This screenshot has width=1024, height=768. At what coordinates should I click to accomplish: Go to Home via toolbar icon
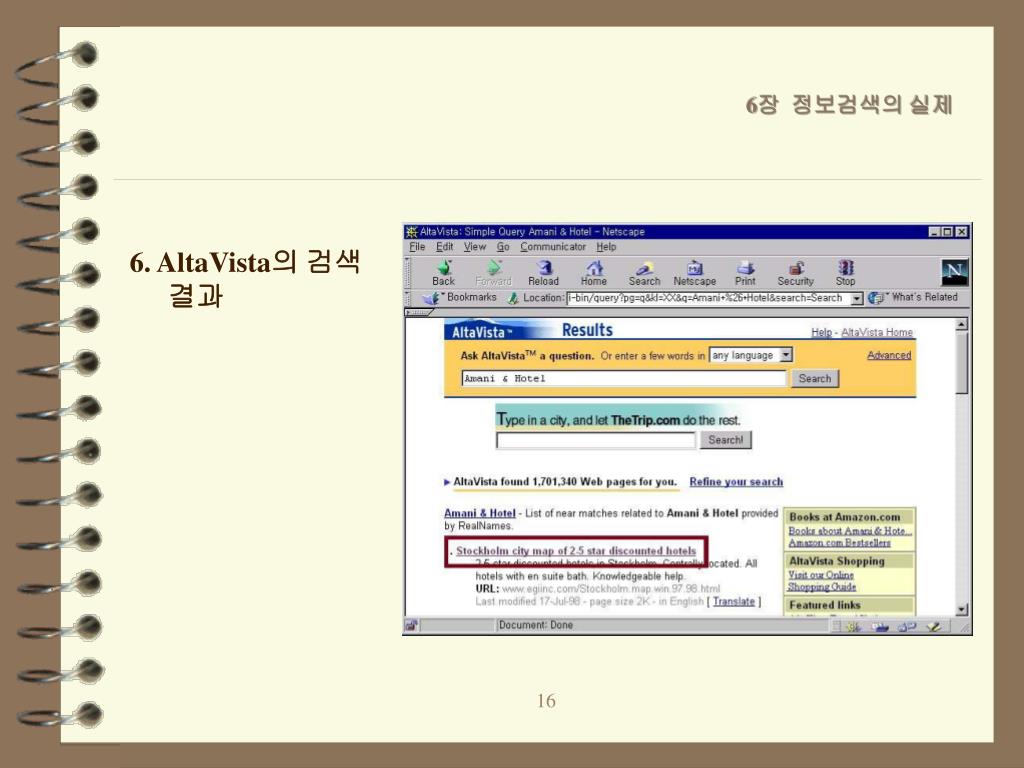tap(594, 272)
